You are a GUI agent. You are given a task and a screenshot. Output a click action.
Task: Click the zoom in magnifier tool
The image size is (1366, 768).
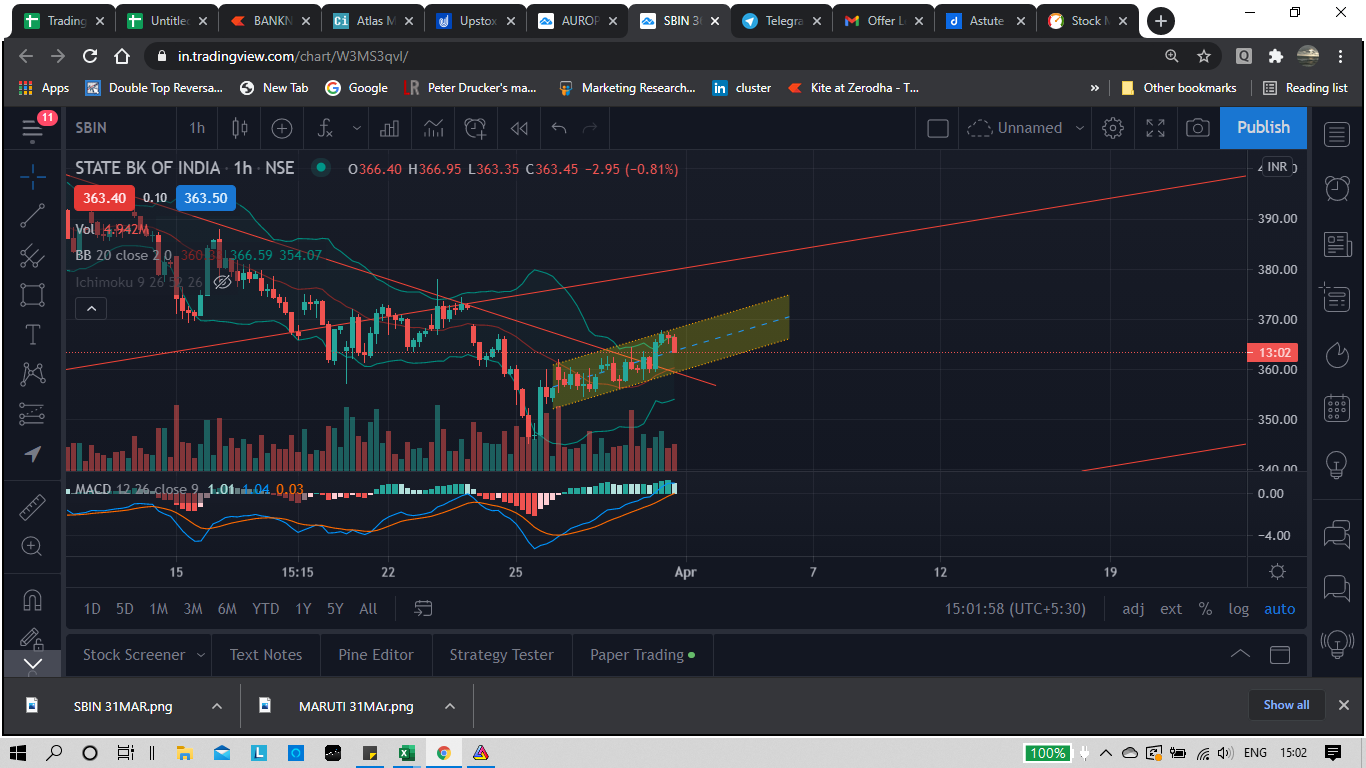click(x=32, y=546)
